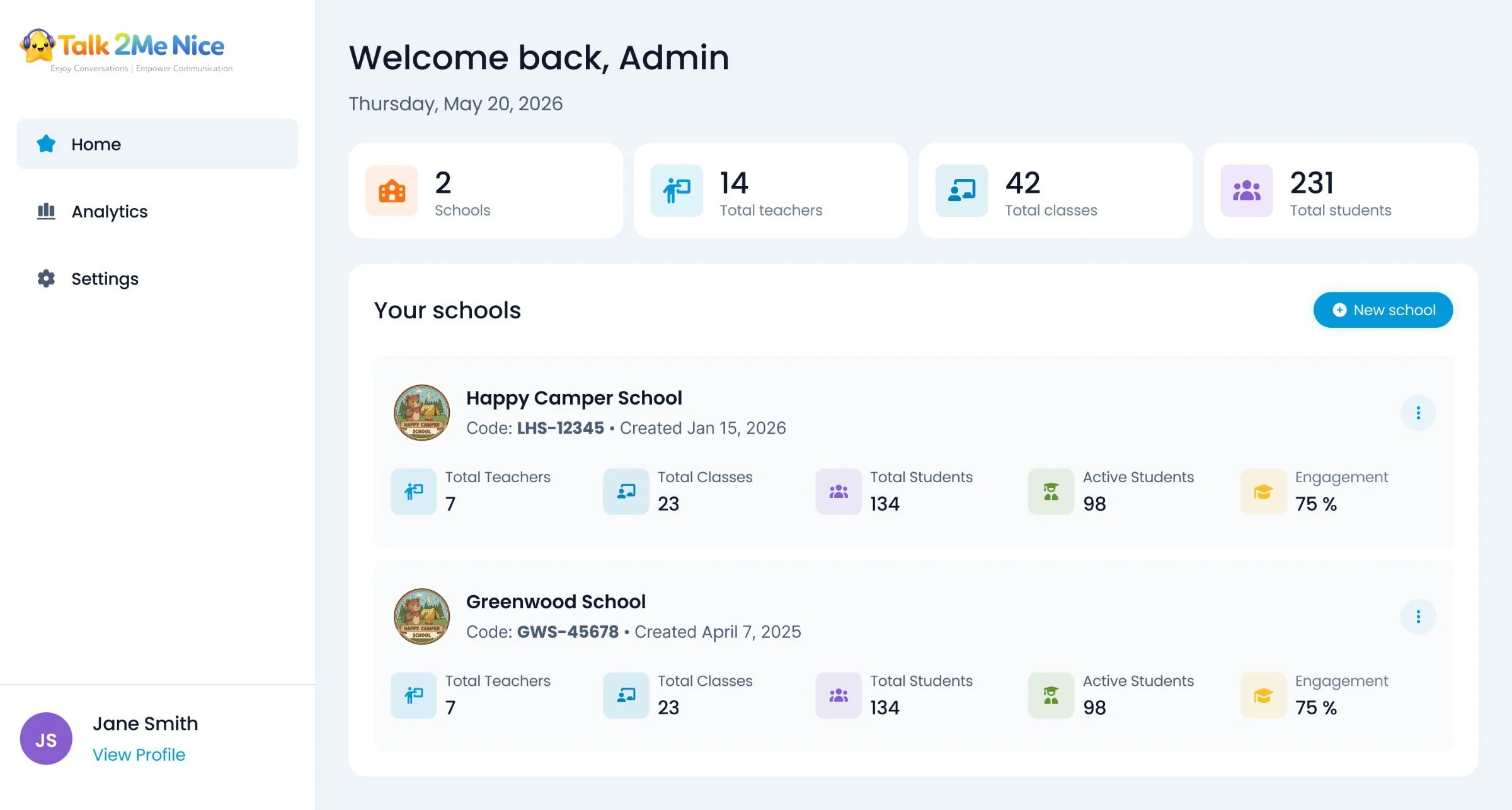The height and width of the screenshot is (810, 1512).
Task: Click the Jane Smith name
Action: pyautogui.click(x=145, y=724)
